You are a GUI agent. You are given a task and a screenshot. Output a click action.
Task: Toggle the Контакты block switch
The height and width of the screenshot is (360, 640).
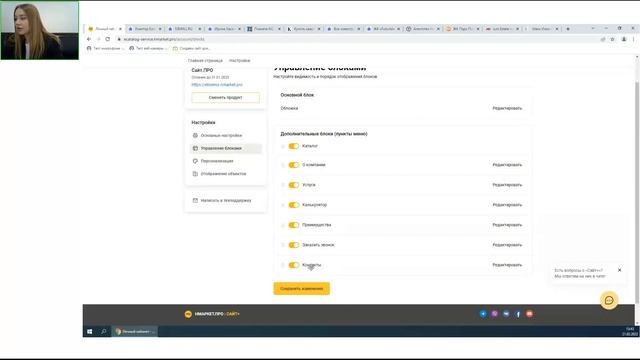coord(293,265)
